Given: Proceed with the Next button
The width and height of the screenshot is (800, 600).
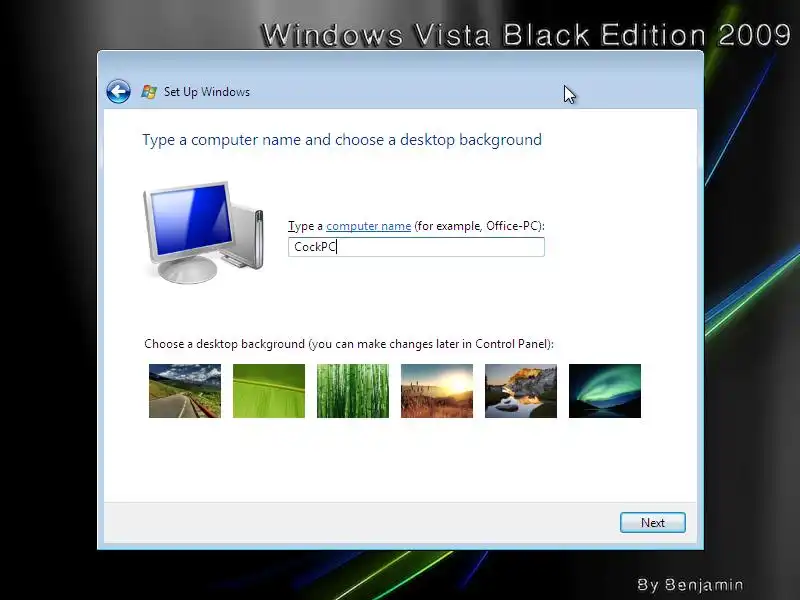Looking at the screenshot, I should click(653, 522).
